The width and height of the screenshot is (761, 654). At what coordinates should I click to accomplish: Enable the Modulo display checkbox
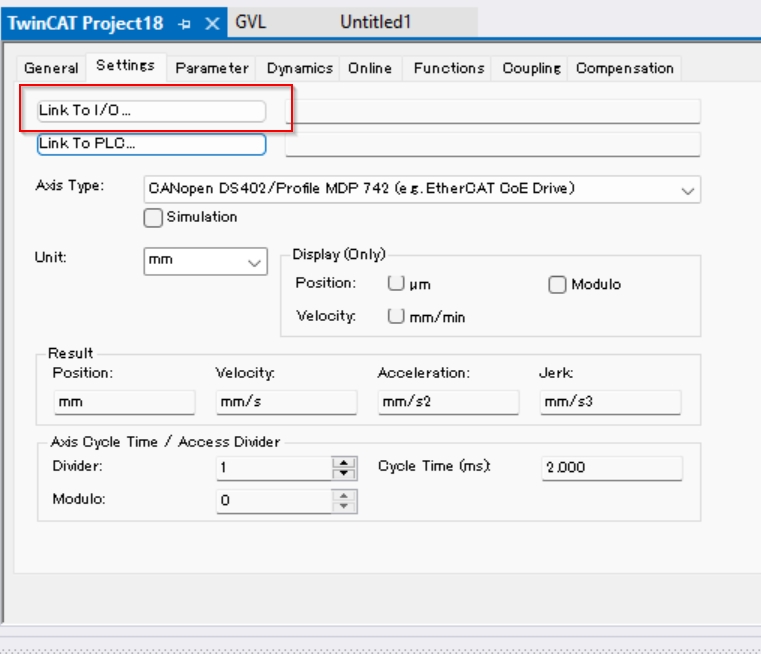pyautogui.click(x=557, y=285)
